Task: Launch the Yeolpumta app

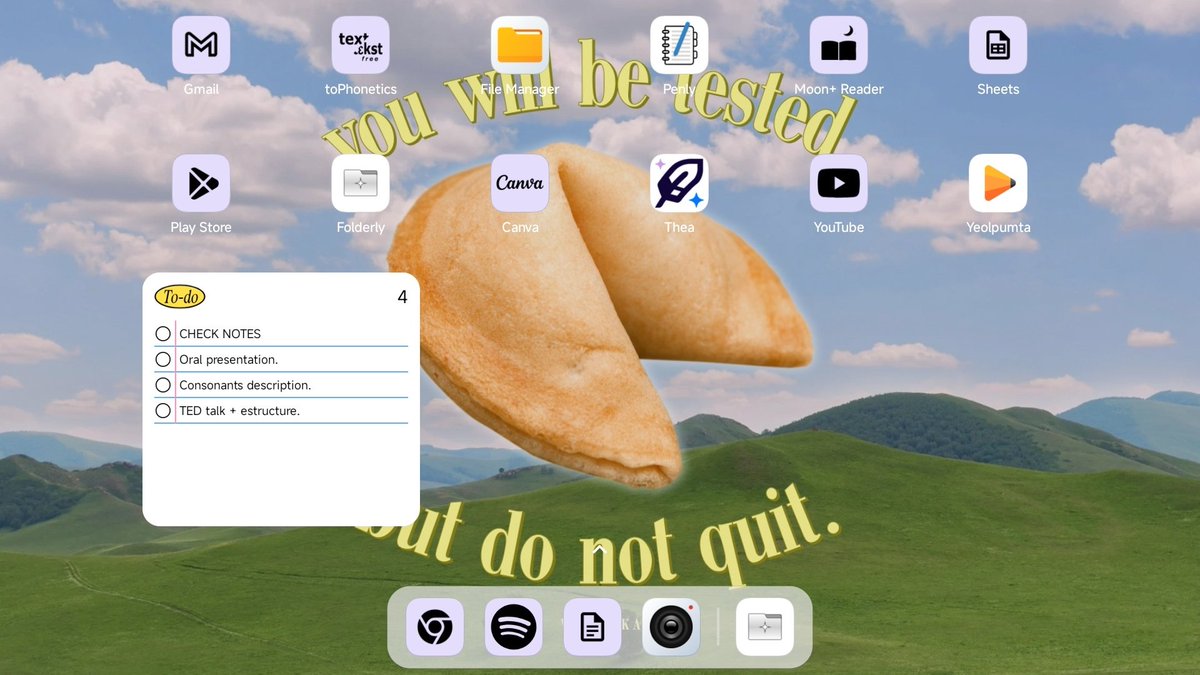Action: coord(998,183)
